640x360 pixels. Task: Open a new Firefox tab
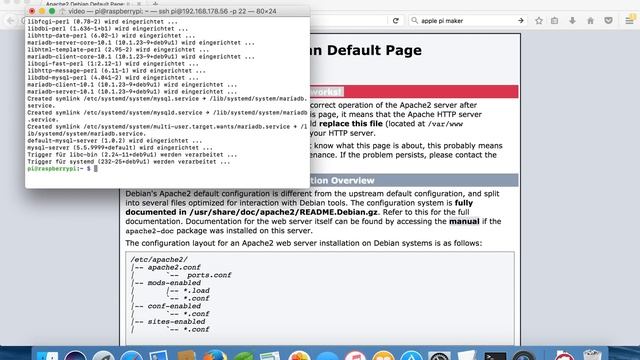(155, 4)
